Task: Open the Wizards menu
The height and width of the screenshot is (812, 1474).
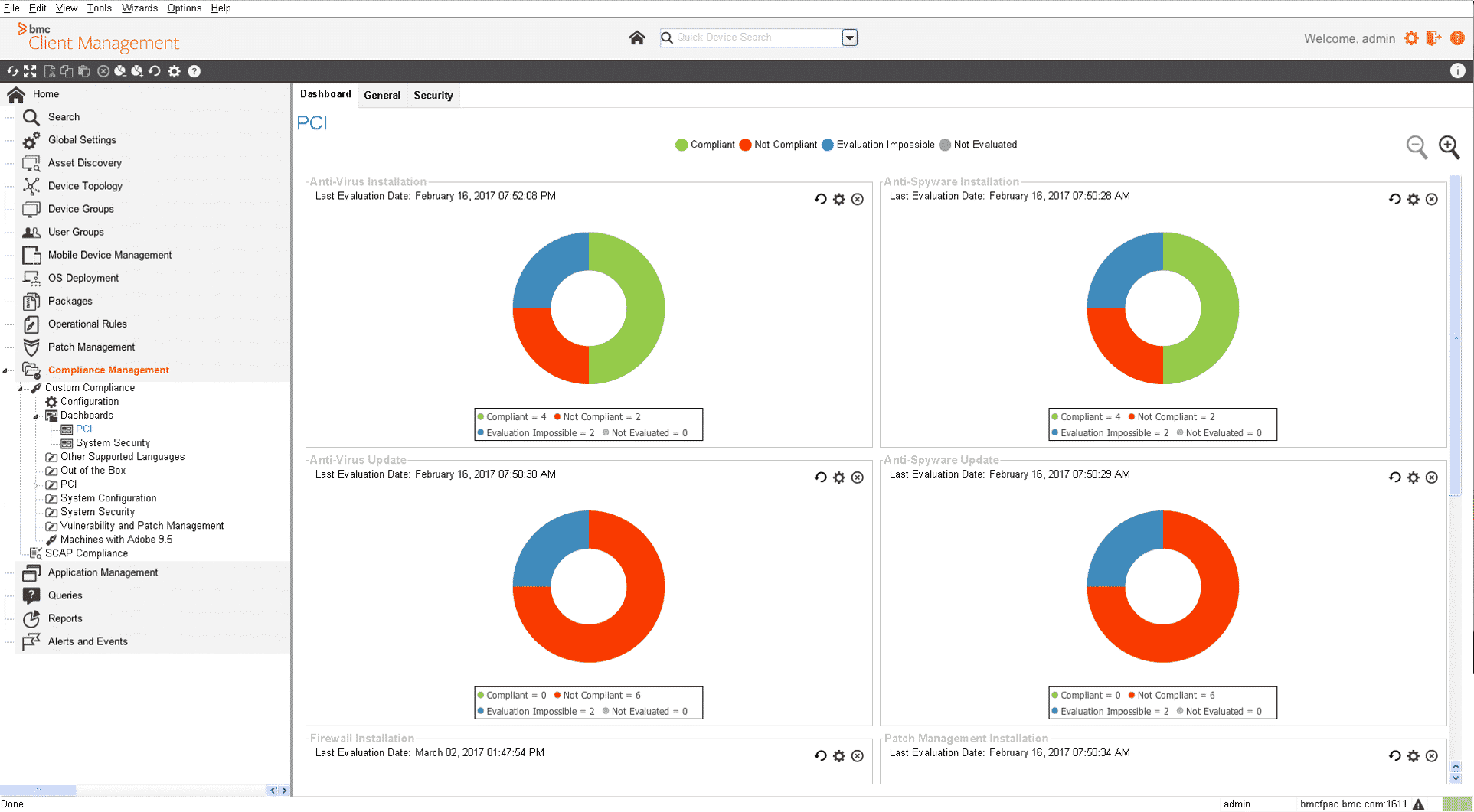Action: [139, 8]
